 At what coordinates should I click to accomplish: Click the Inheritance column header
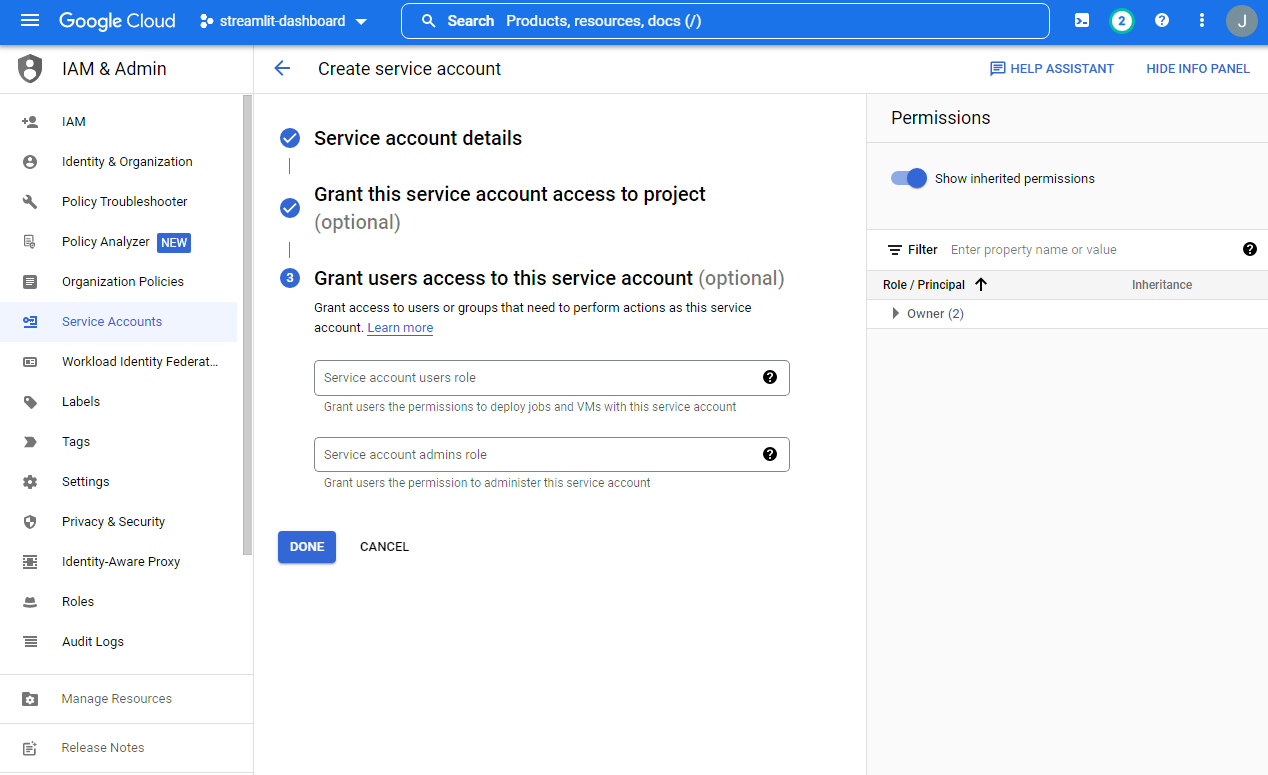pos(1162,285)
